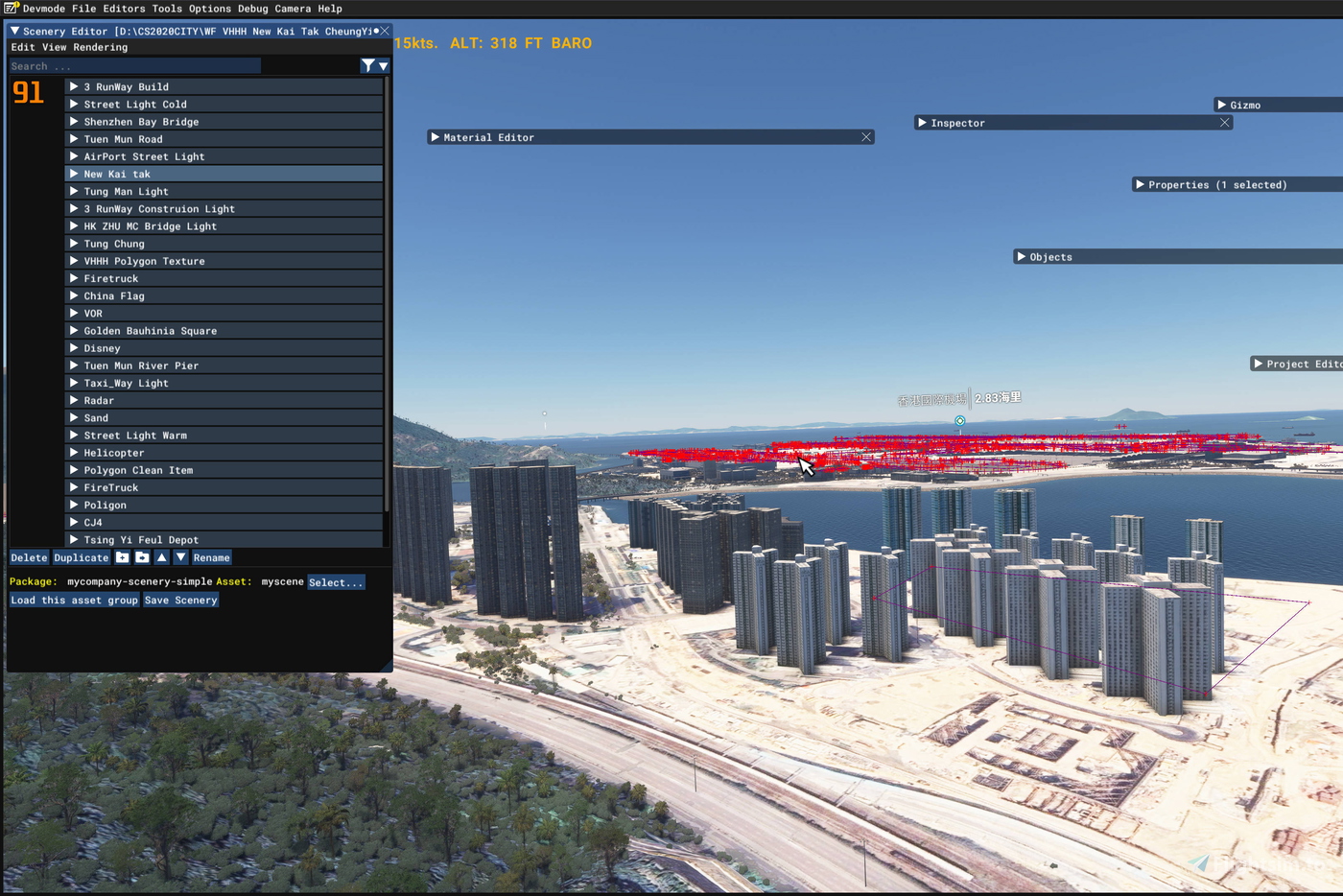Expand the Helicopter scenery group

(75, 452)
